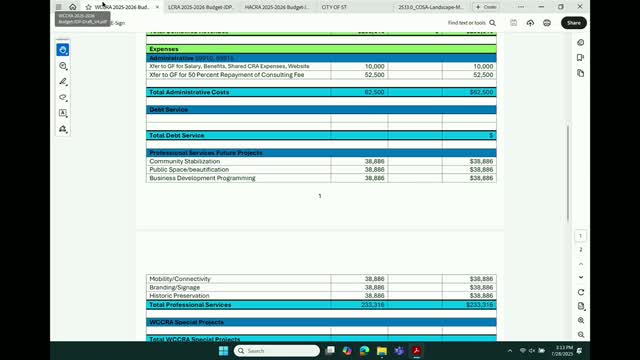Select the hand pan tool in left toolbar
This screenshot has width=640, height=360.
pos(63,50)
